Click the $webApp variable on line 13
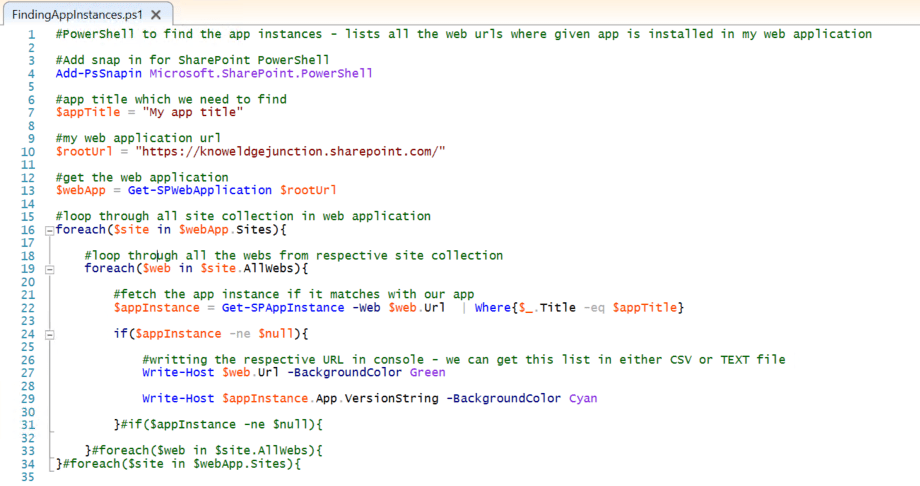The height and width of the screenshot is (486, 920). point(80,190)
